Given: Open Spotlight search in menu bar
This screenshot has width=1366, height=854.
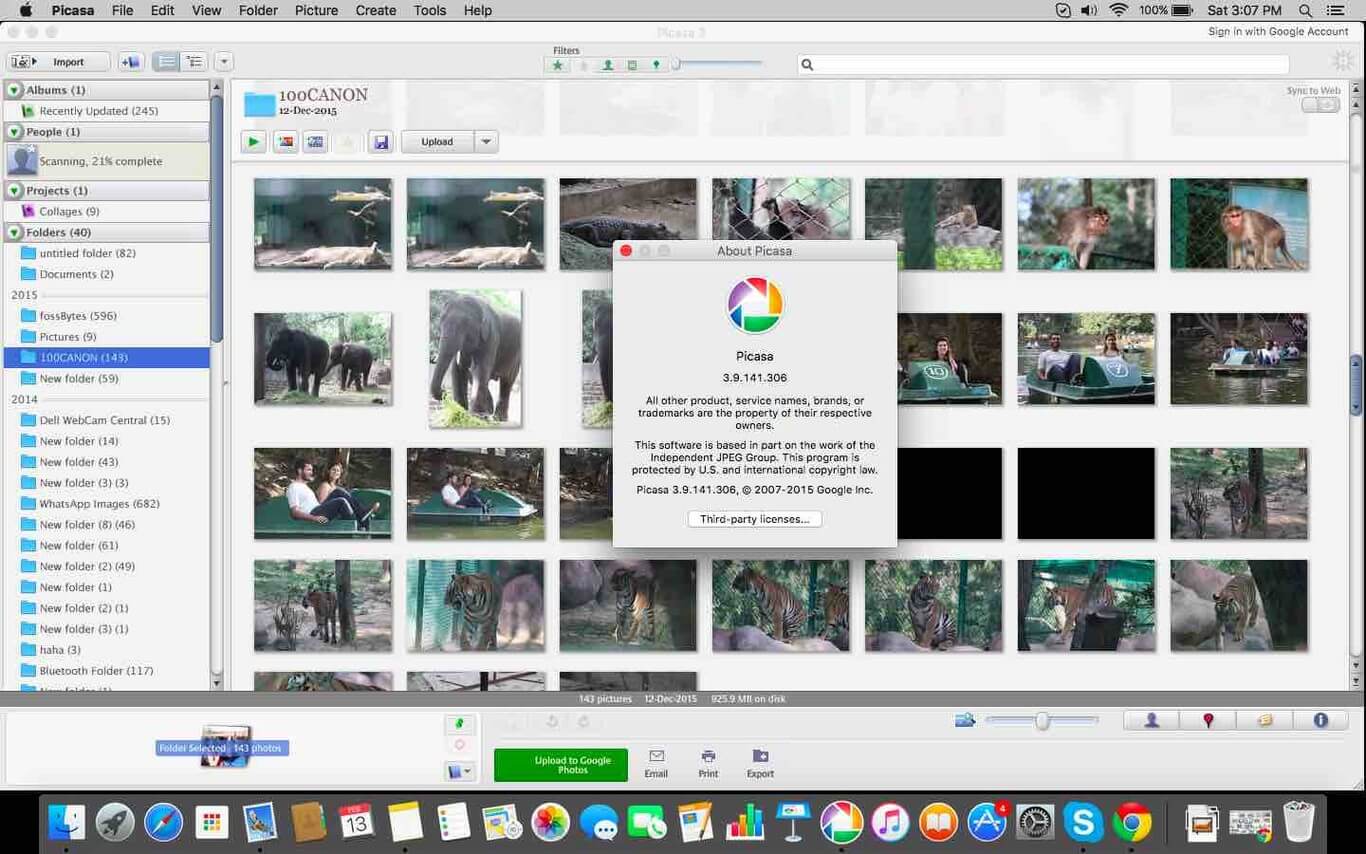Looking at the screenshot, I should click(x=1305, y=10).
